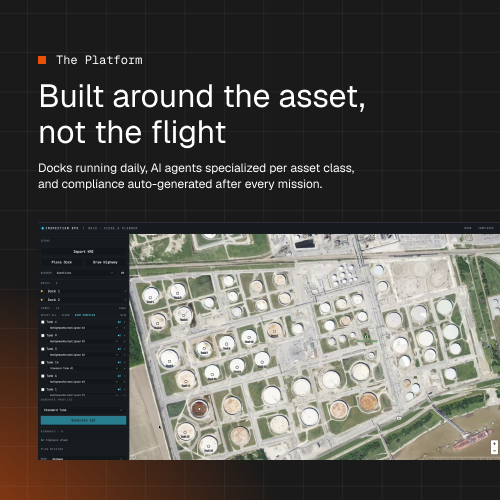
Task: Click the cyan icon on the Tank 5 row
Action: 119,349
